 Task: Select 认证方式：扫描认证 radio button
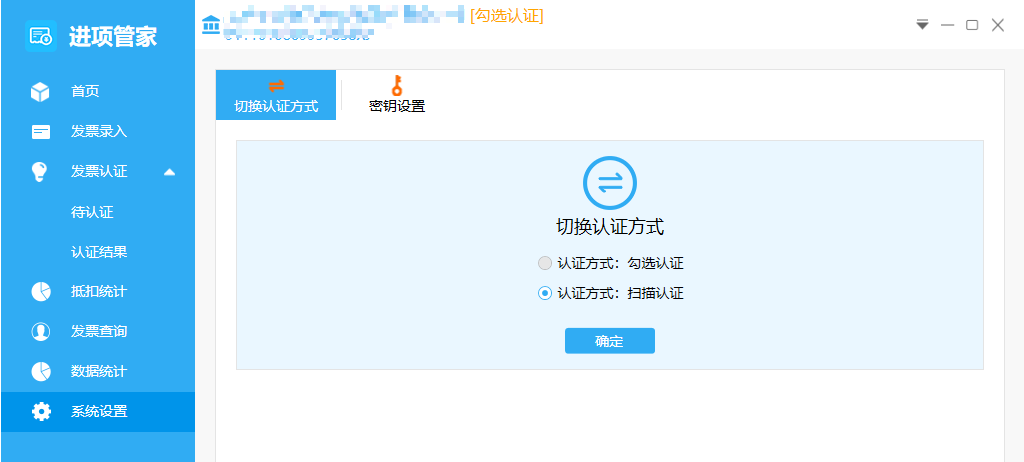pyautogui.click(x=545, y=293)
